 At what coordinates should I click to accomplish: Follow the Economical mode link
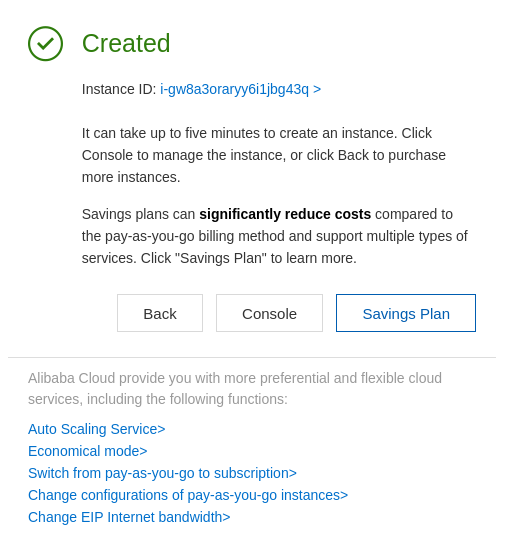[88, 451]
